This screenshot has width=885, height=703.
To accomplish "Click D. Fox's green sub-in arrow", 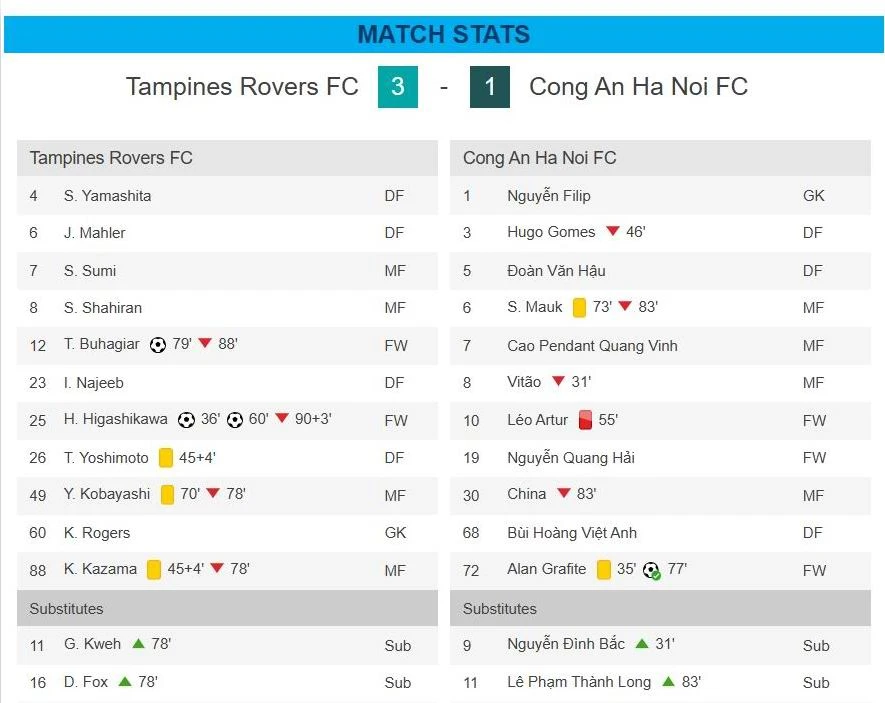I will click(x=125, y=682).
